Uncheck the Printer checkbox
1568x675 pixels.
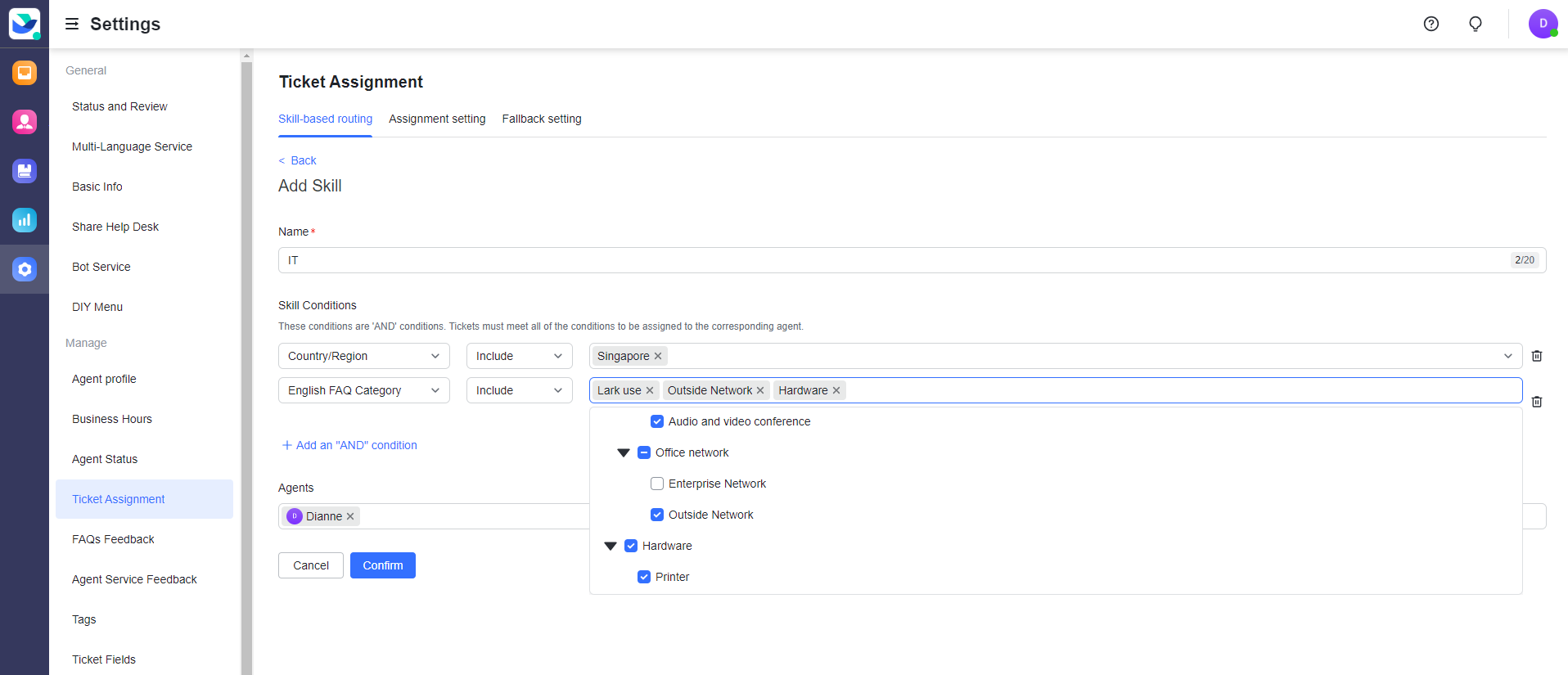(643, 577)
